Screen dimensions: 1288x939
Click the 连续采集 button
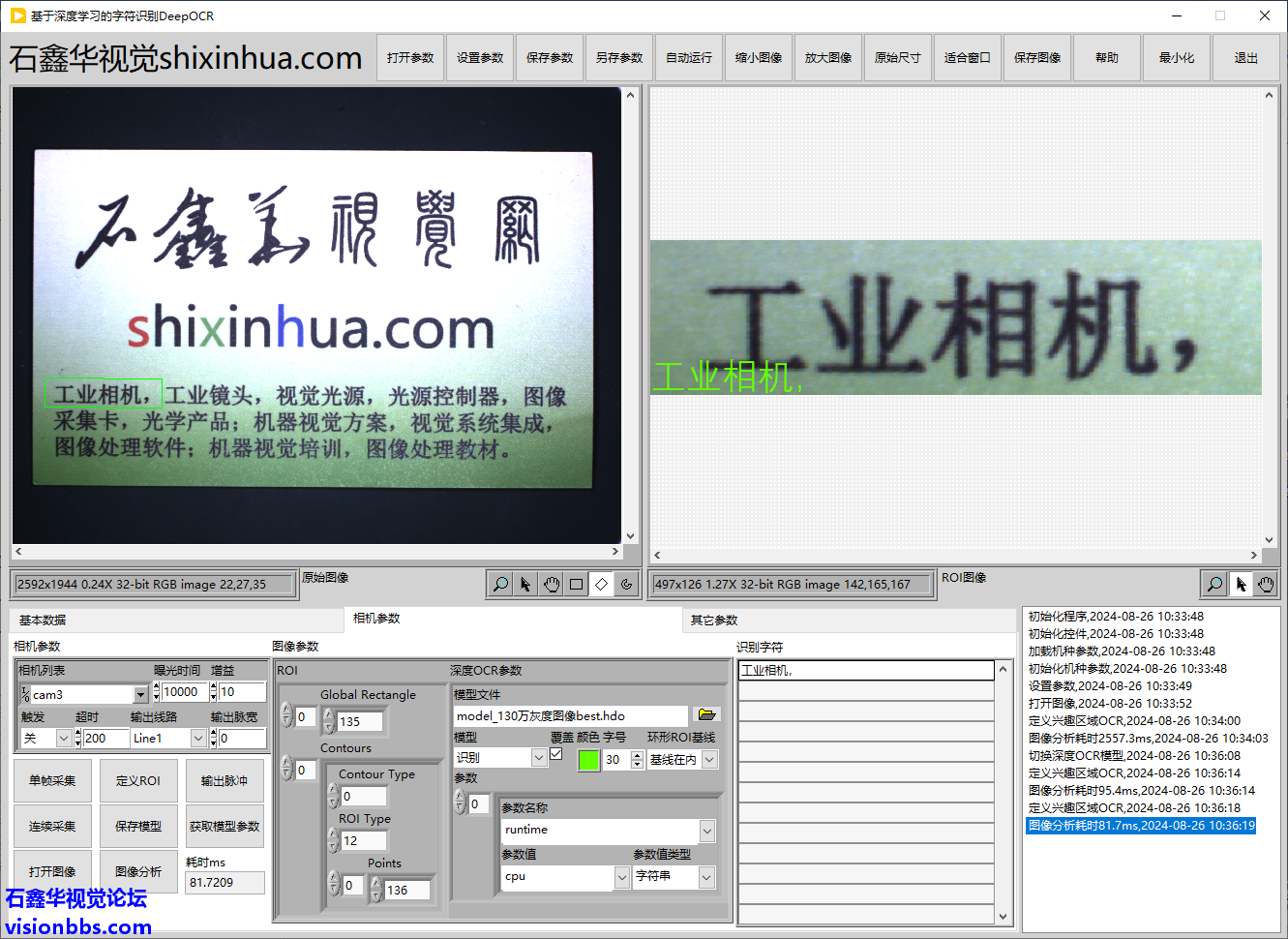[52, 827]
